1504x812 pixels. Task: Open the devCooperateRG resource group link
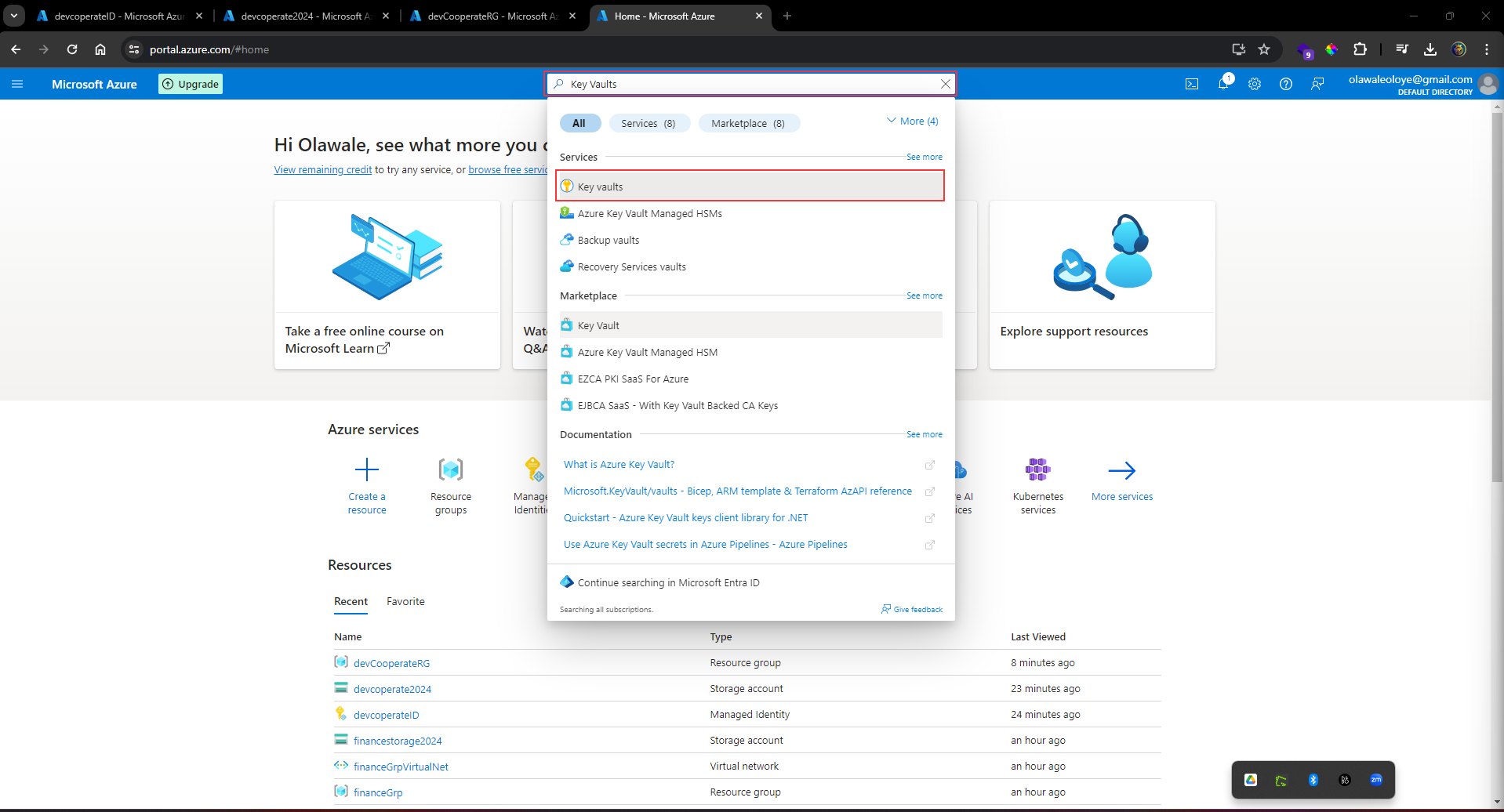[391, 662]
